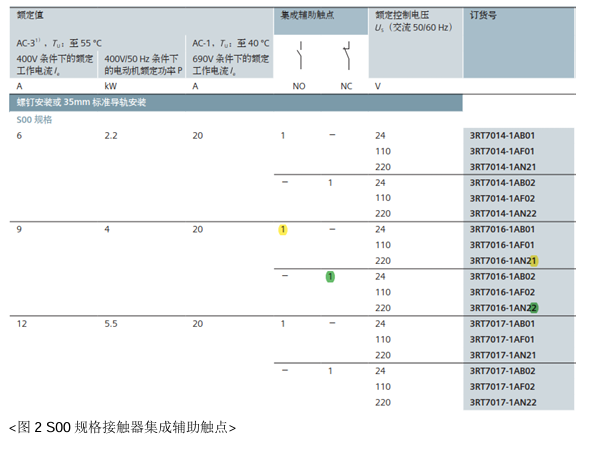Click the 4 kW power value

pyautogui.click(x=107, y=229)
